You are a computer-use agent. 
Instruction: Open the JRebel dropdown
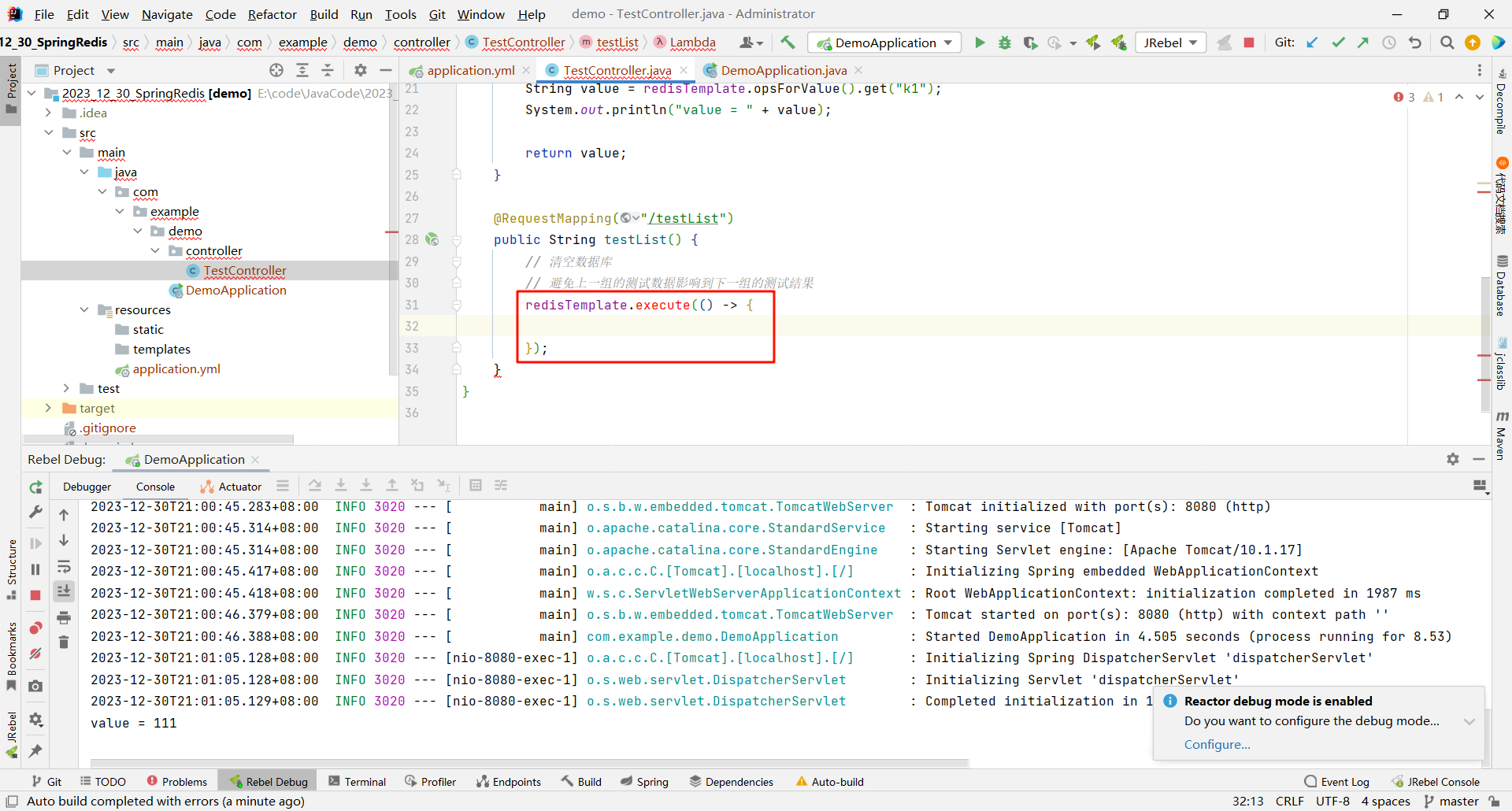[x=1170, y=43]
